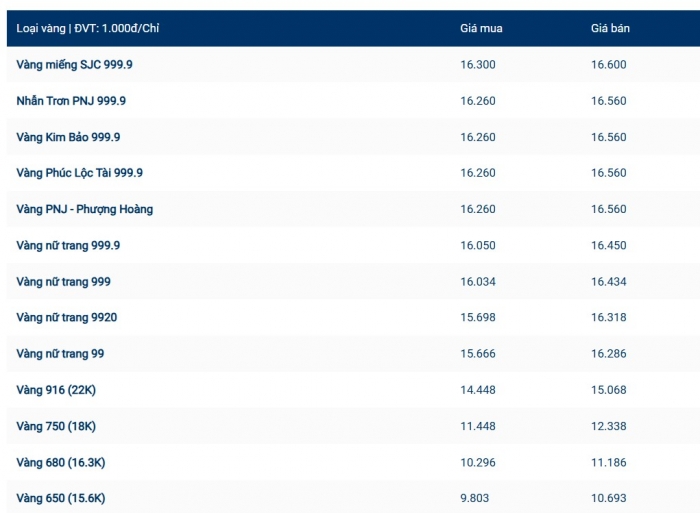Select the buy price 14.448 cell
Viewport: 700px width, 513px height.
pos(478,390)
